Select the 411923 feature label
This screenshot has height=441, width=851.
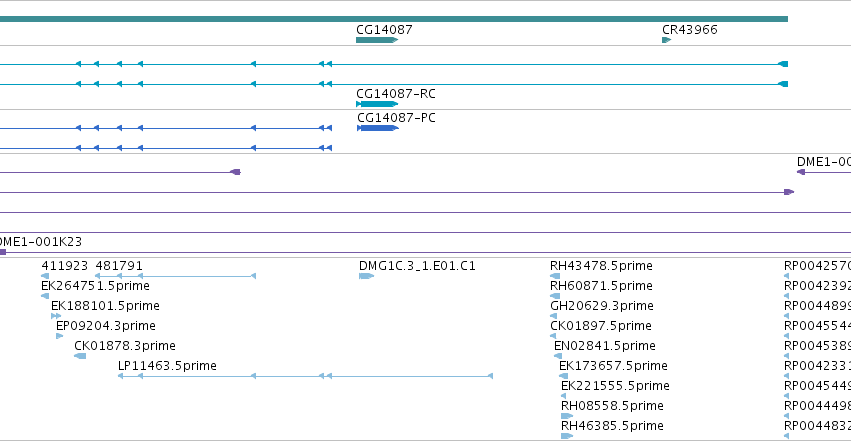(65, 266)
